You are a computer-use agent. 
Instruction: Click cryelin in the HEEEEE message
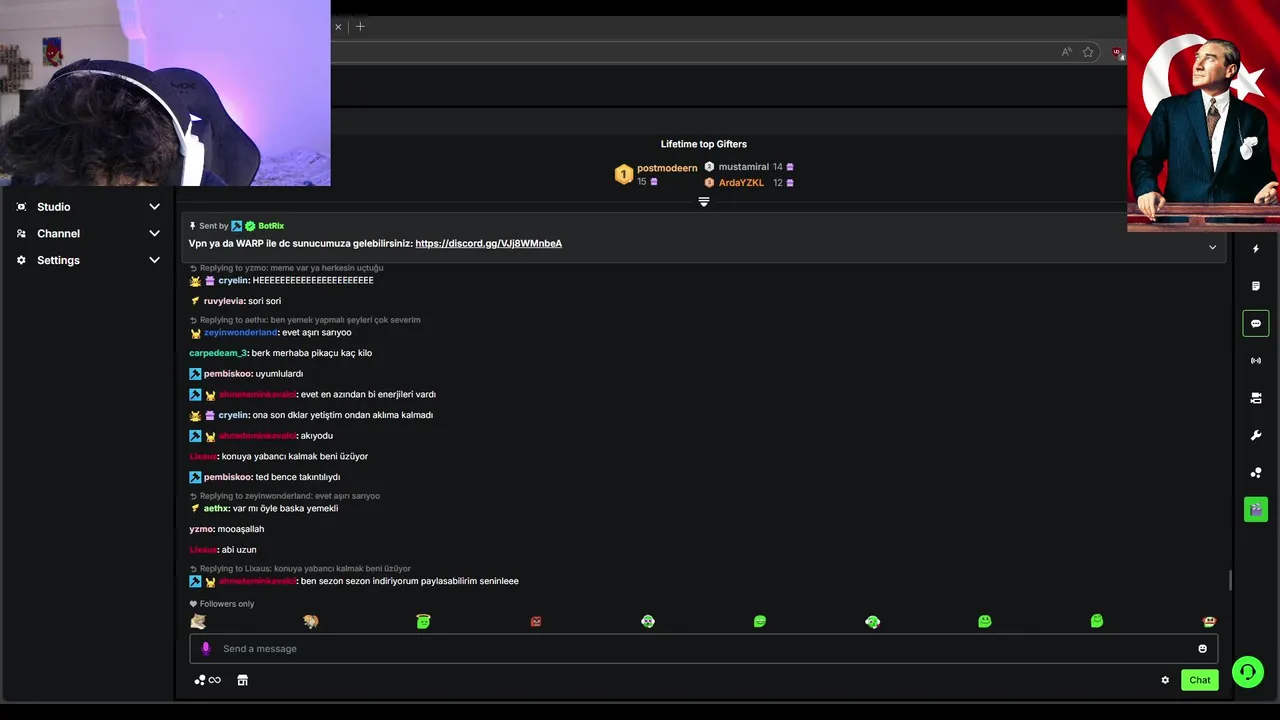pyautogui.click(x=233, y=281)
